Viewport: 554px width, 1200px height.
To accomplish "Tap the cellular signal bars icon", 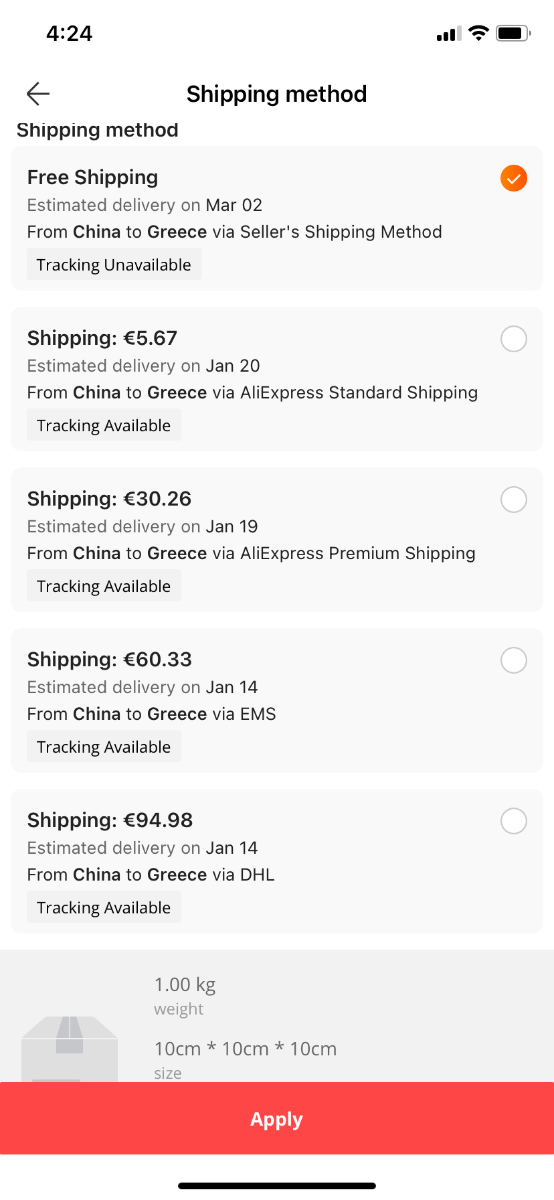I will click(x=447, y=35).
